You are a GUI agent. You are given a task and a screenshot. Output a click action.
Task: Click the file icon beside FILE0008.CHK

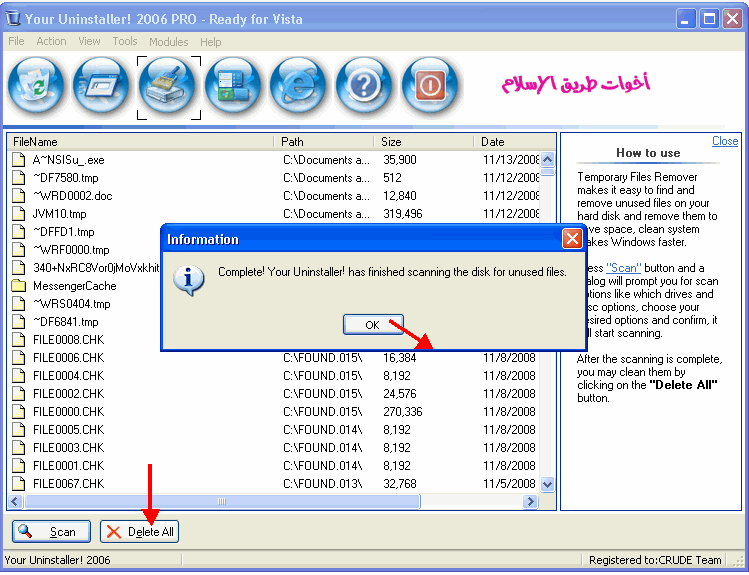coord(19,340)
